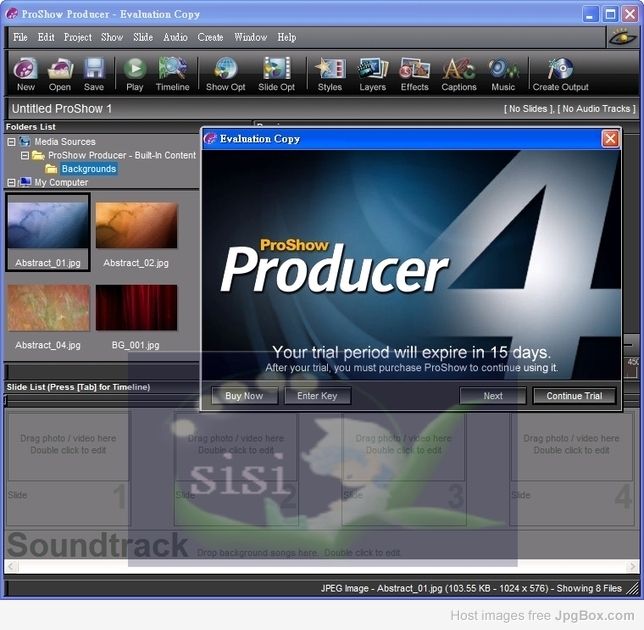The width and height of the screenshot is (644, 630).
Task: Click the Styles toolbar icon
Action: [x=329, y=72]
